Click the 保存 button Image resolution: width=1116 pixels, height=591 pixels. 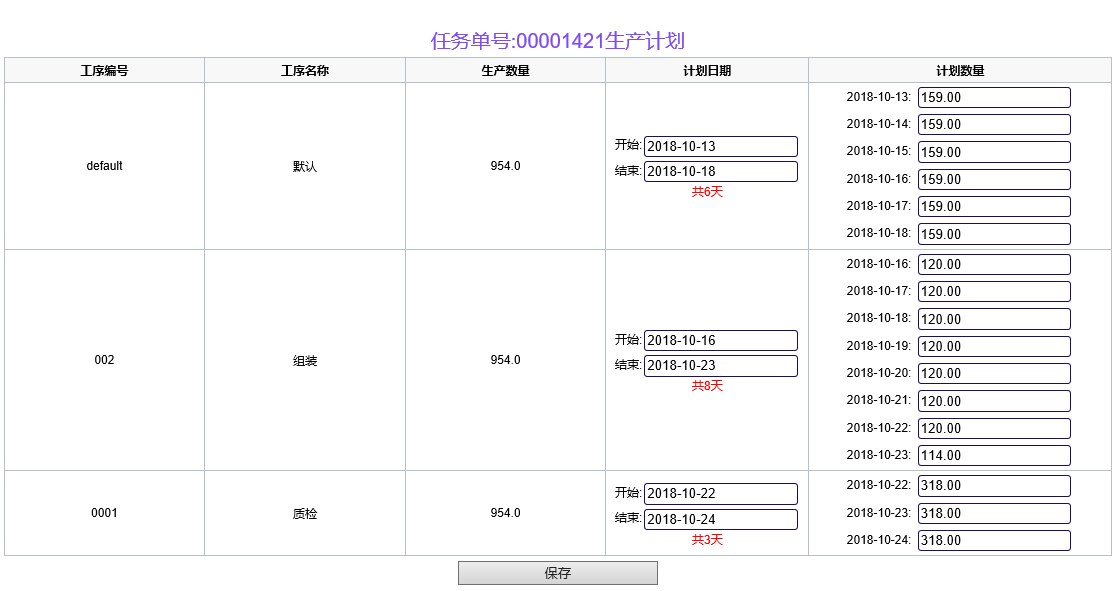[557, 573]
